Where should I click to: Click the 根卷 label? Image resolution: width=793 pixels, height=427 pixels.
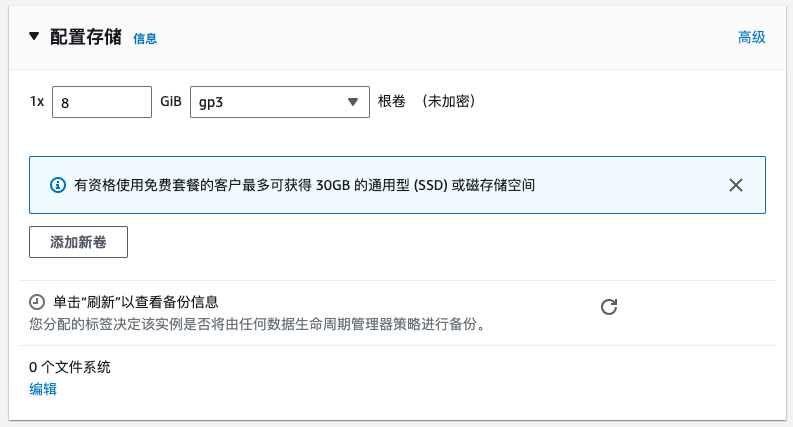pyautogui.click(x=391, y=101)
